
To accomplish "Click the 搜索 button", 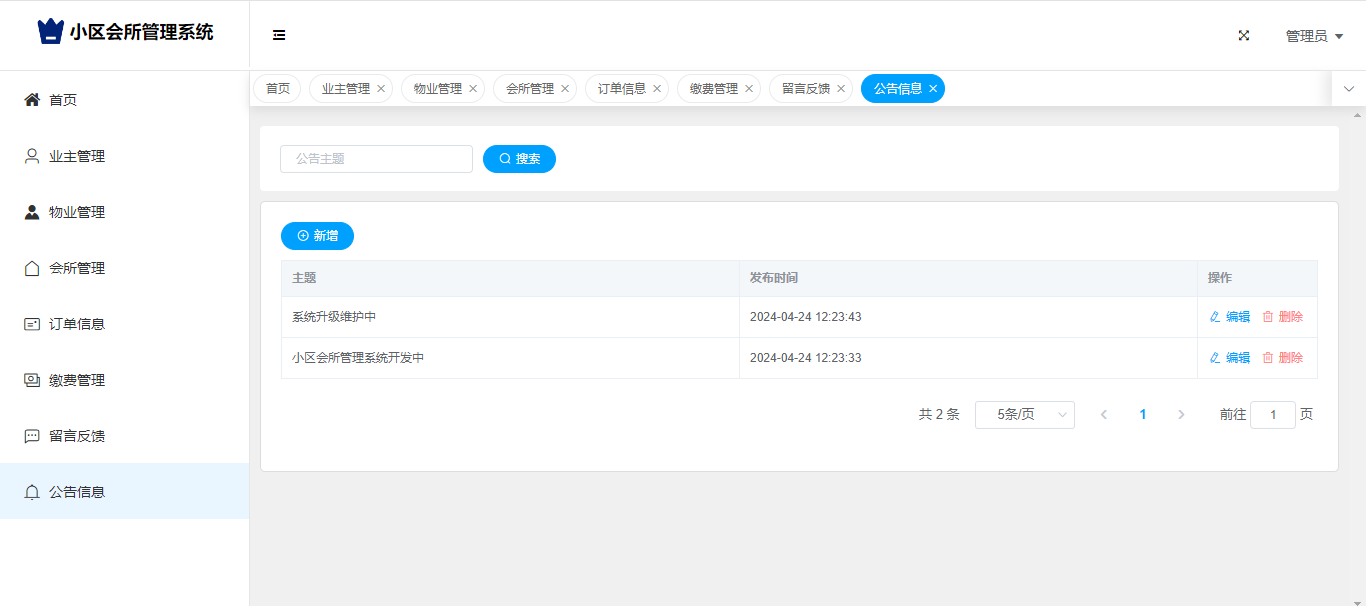I will (x=519, y=159).
